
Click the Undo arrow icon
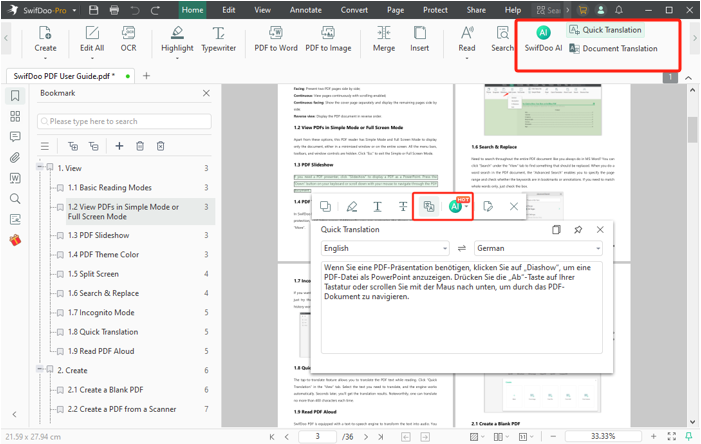[135, 10]
